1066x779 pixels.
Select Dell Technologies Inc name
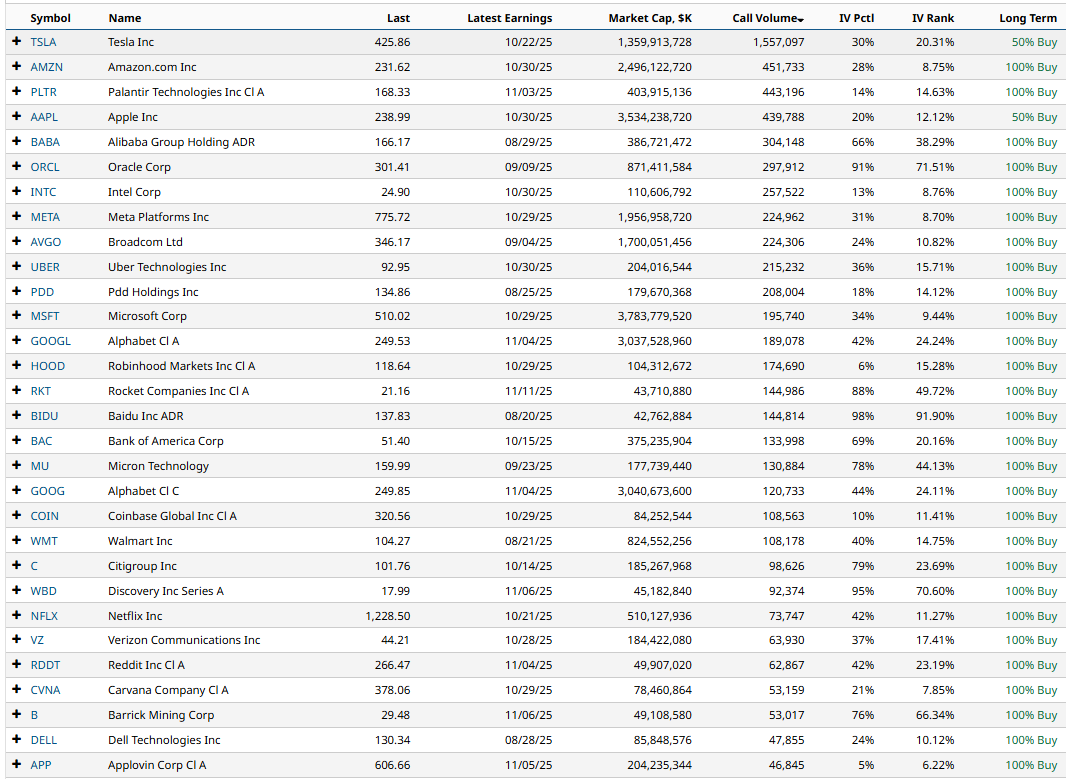[x=165, y=740]
